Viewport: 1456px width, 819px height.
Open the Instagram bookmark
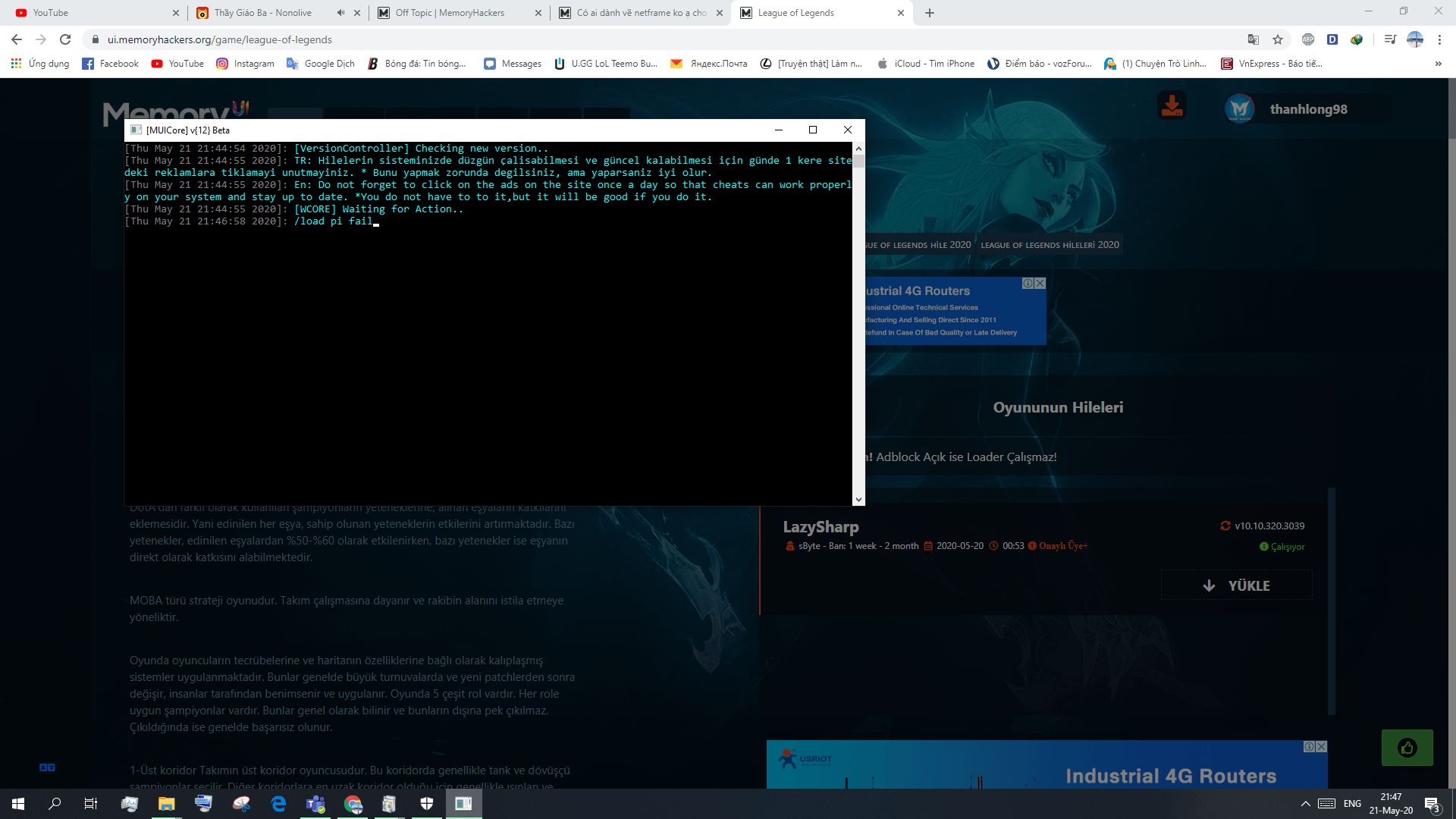(x=246, y=64)
